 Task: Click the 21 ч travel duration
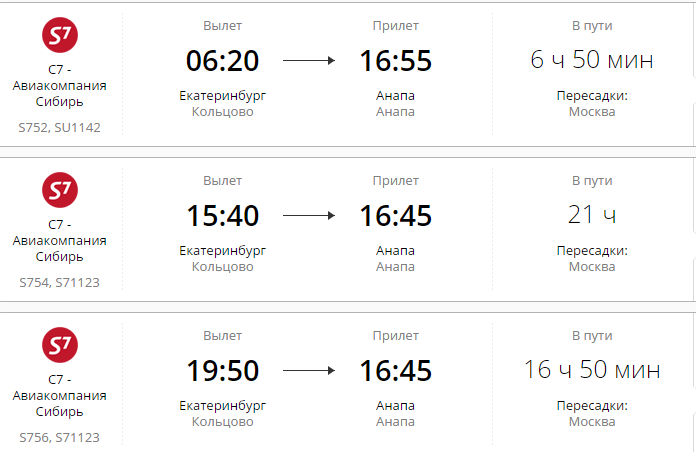592,215
